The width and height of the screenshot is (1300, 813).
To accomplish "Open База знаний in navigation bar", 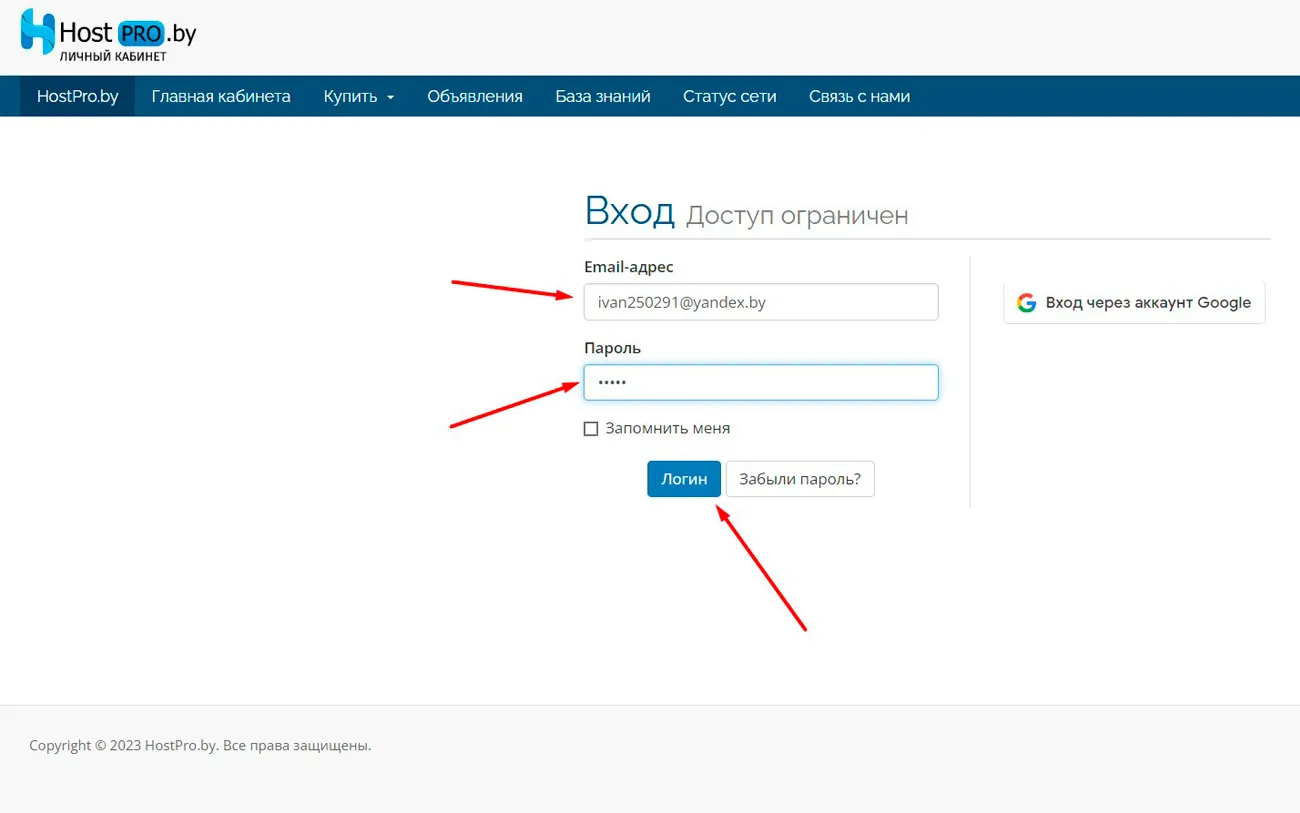I will 602,97.
